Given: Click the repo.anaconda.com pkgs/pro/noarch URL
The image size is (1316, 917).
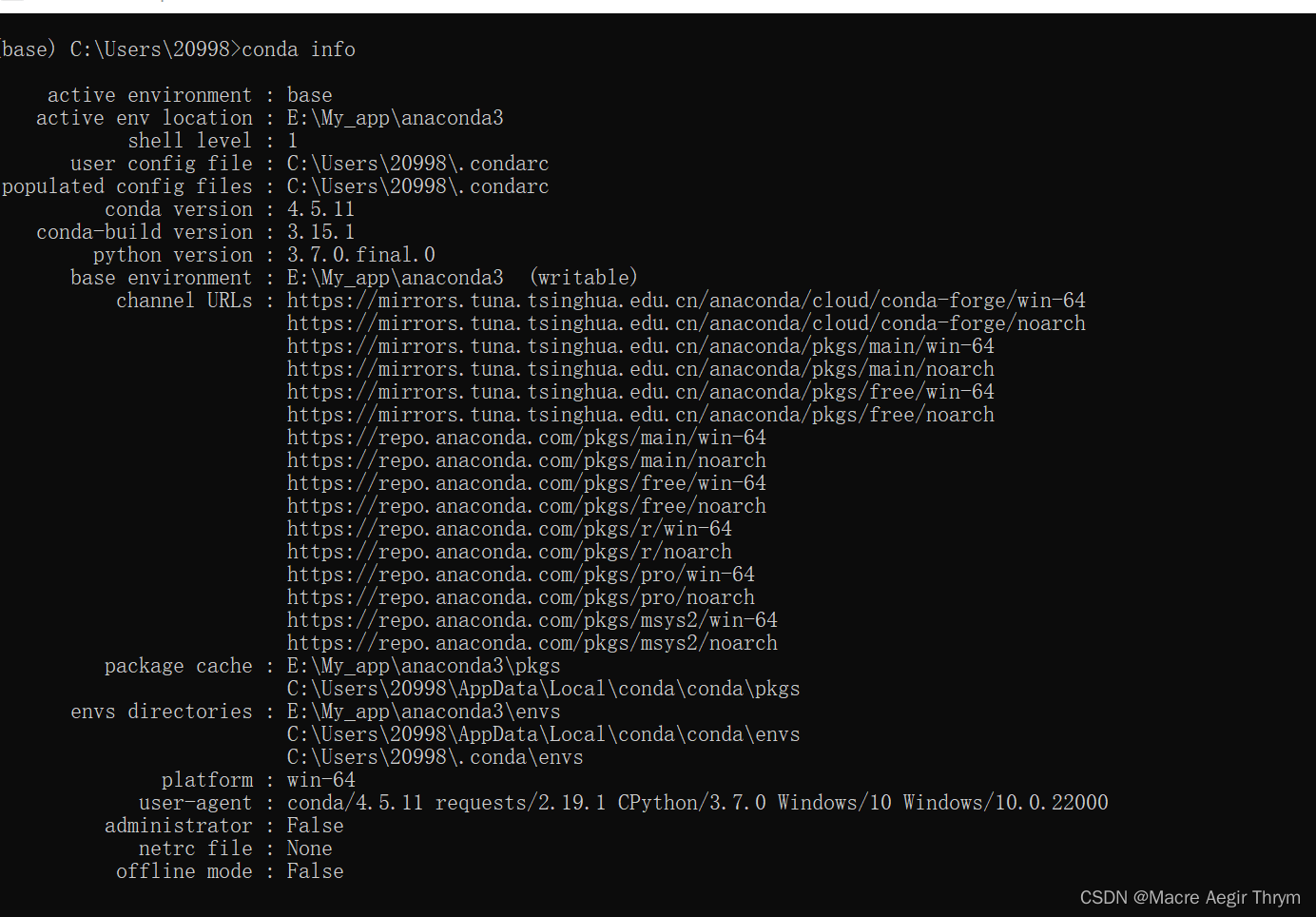Looking at the screenshot, I should (521, 597).
